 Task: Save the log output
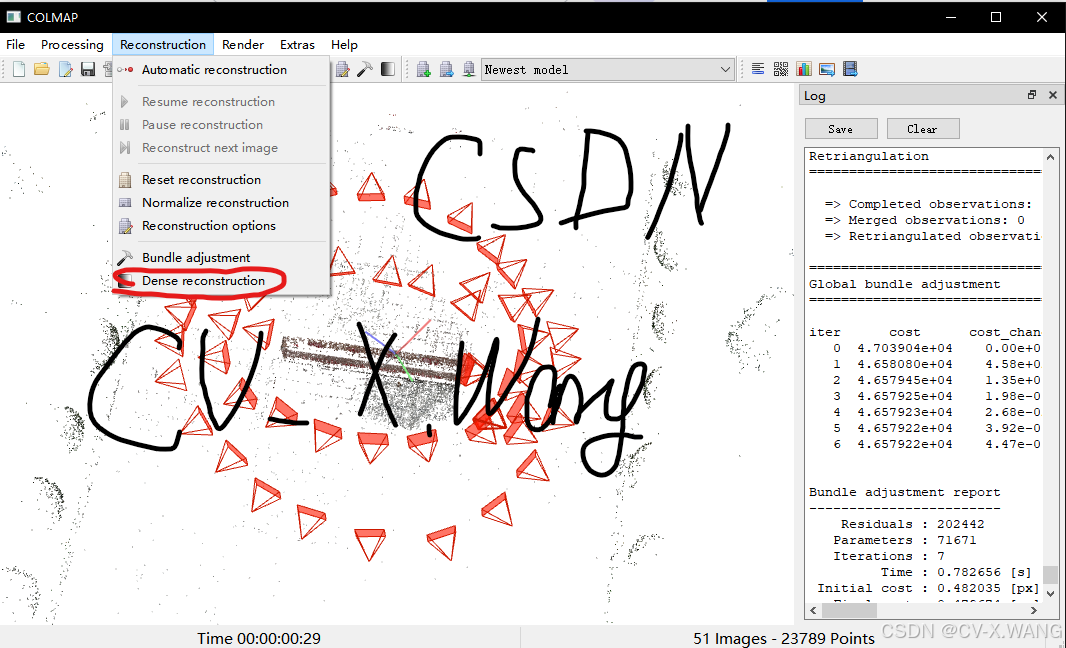[x=840, y=128]
